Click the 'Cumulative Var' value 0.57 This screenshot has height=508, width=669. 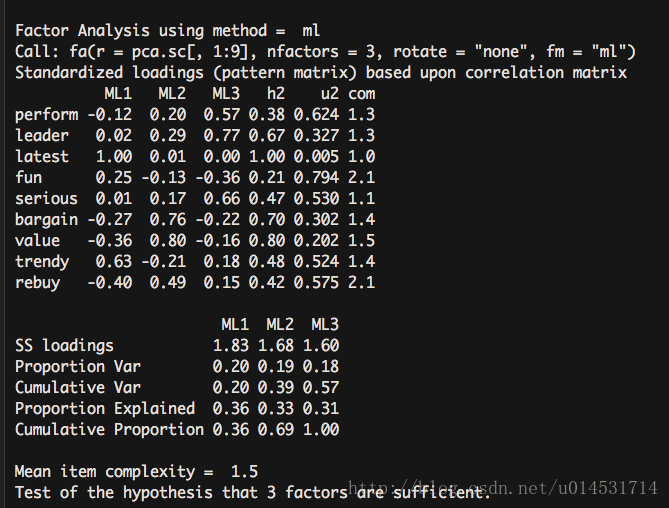point(321,388)
